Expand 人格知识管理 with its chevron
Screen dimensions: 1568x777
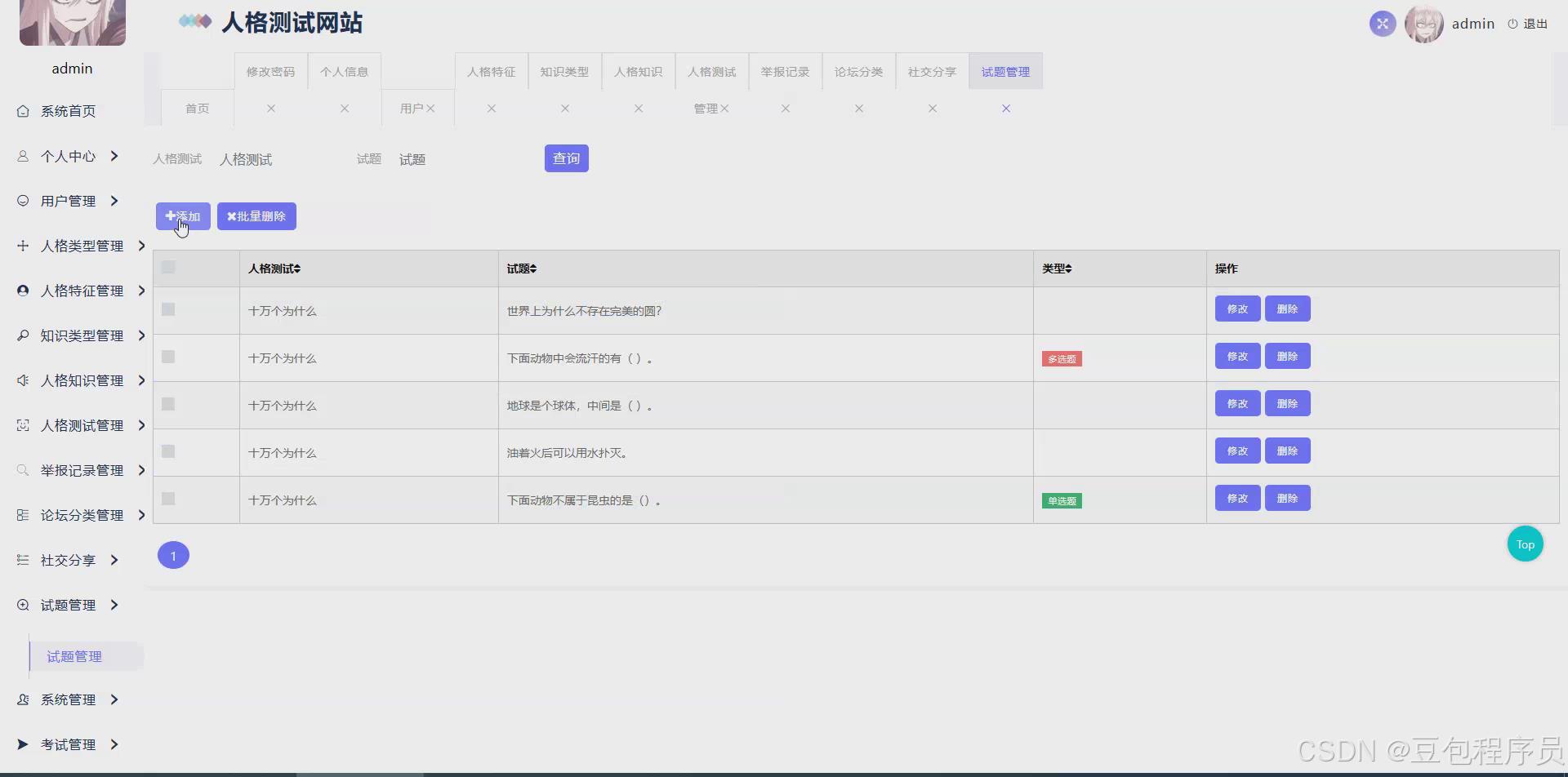(x=141, y=380)
